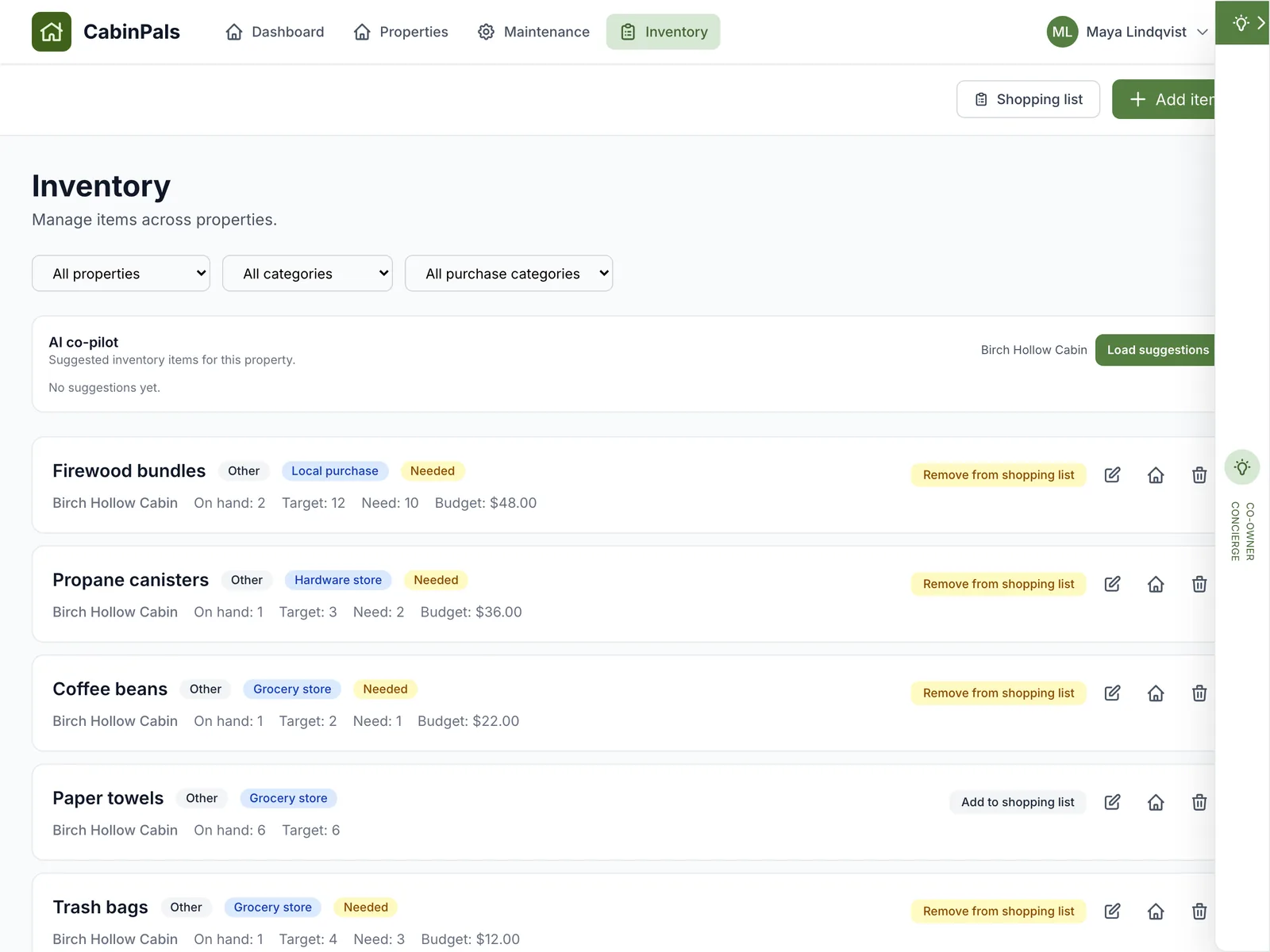
Task: Click the Needed badge on Coffee beans
Action: click(385, 689)
